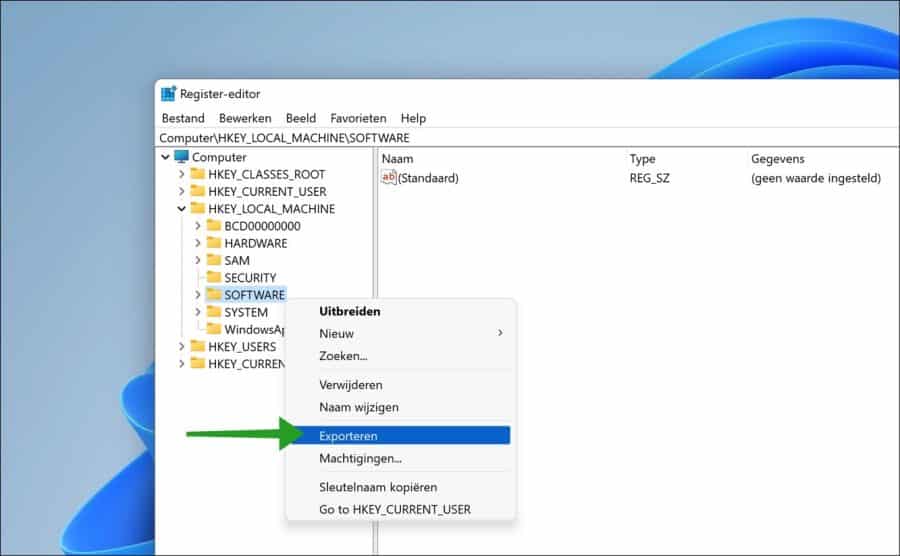Click the (geen waarde ingesteld) data cell
Viewport: 900px width, 556px height.
pos(816,178)
